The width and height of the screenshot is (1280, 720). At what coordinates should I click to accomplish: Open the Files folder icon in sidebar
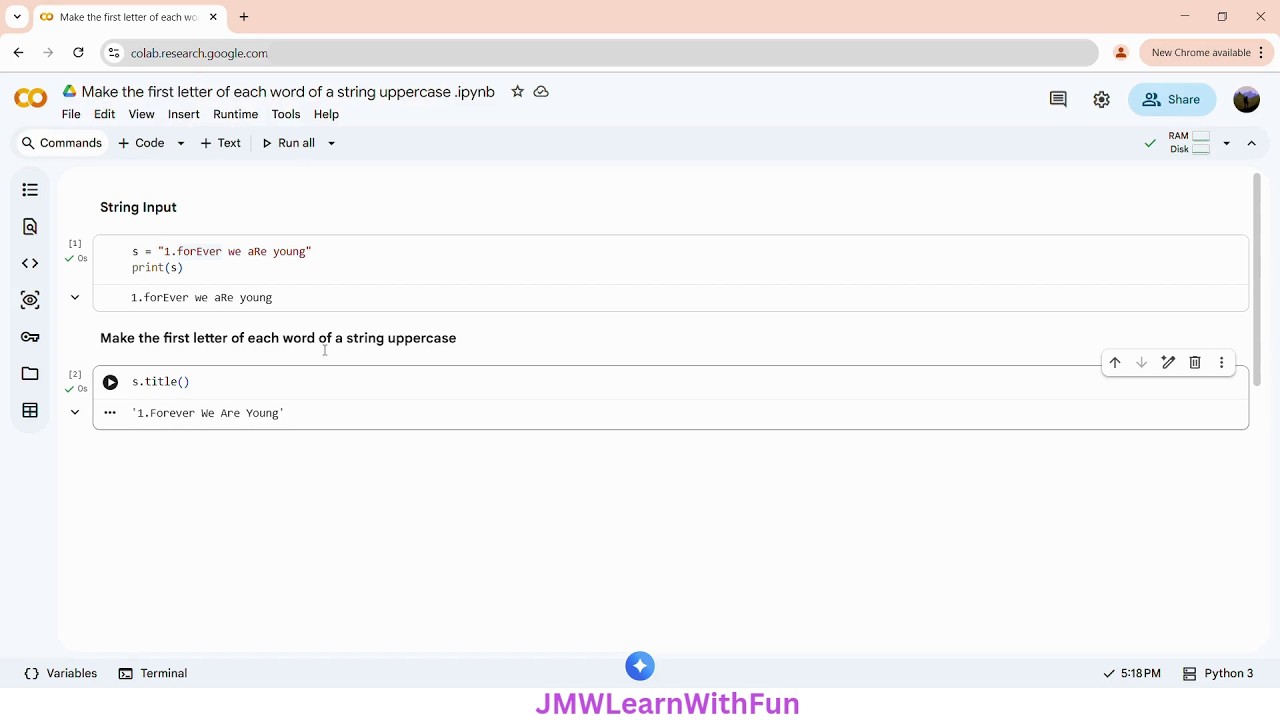pos(30,374)
